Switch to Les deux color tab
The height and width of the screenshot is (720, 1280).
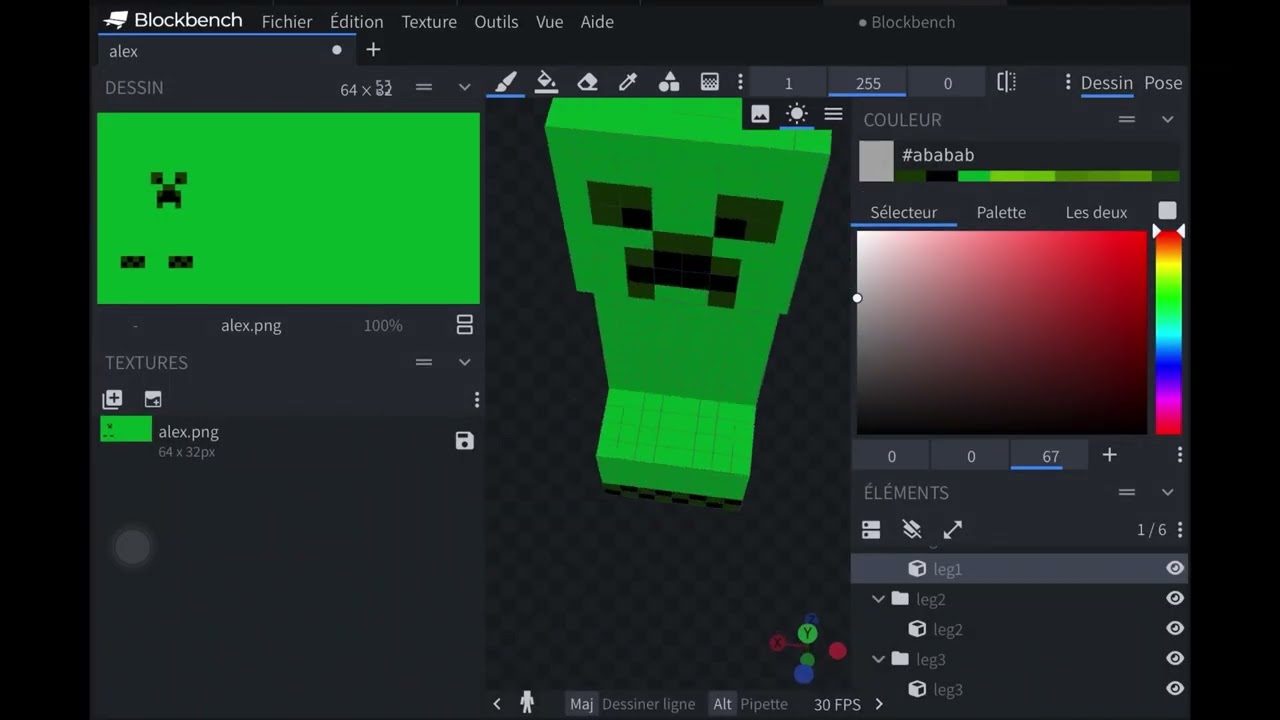point(1096,212)
